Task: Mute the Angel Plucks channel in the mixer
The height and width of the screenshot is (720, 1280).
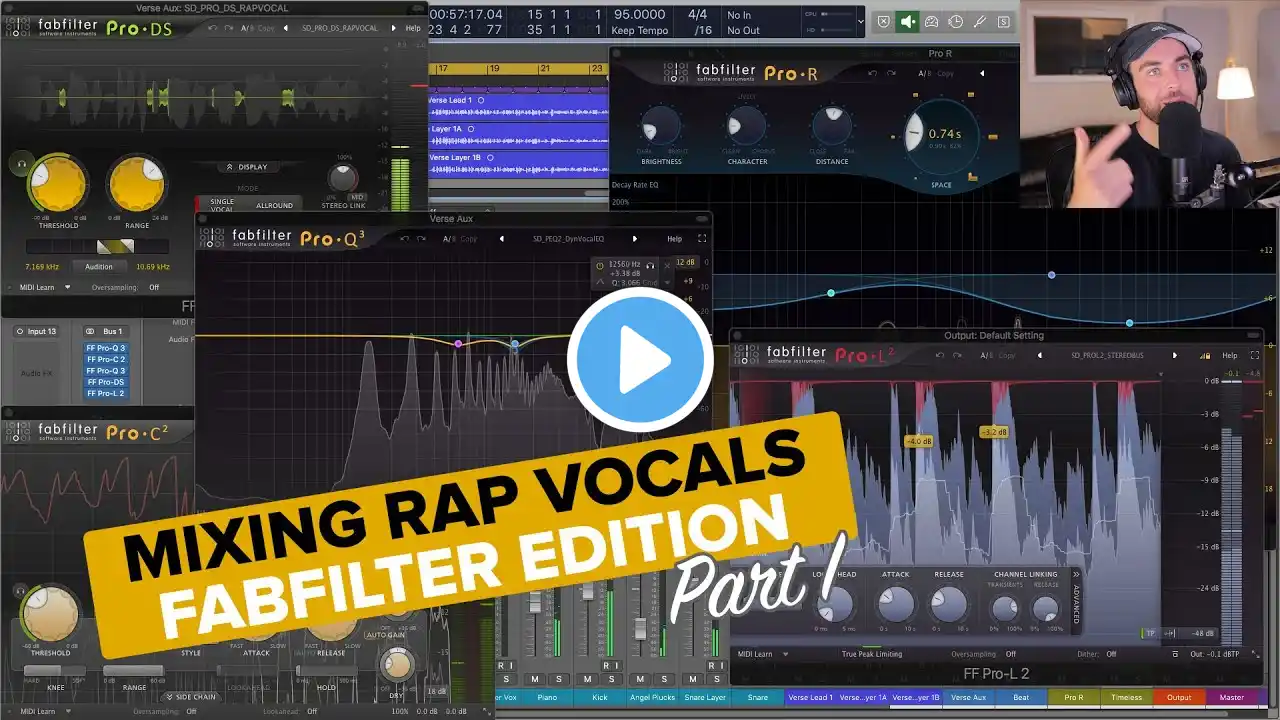Action: (640, 679)
